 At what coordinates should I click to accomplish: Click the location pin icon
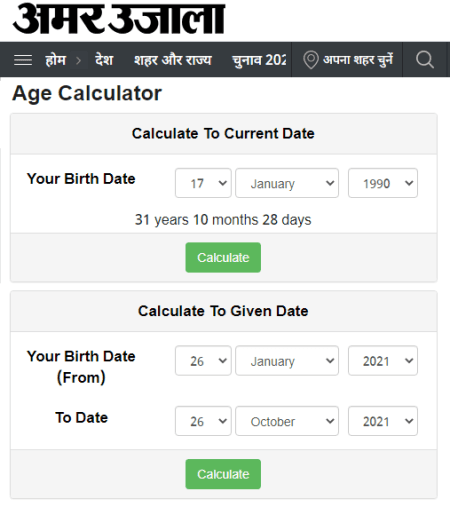pyautogui.click(x=311, y=60)
